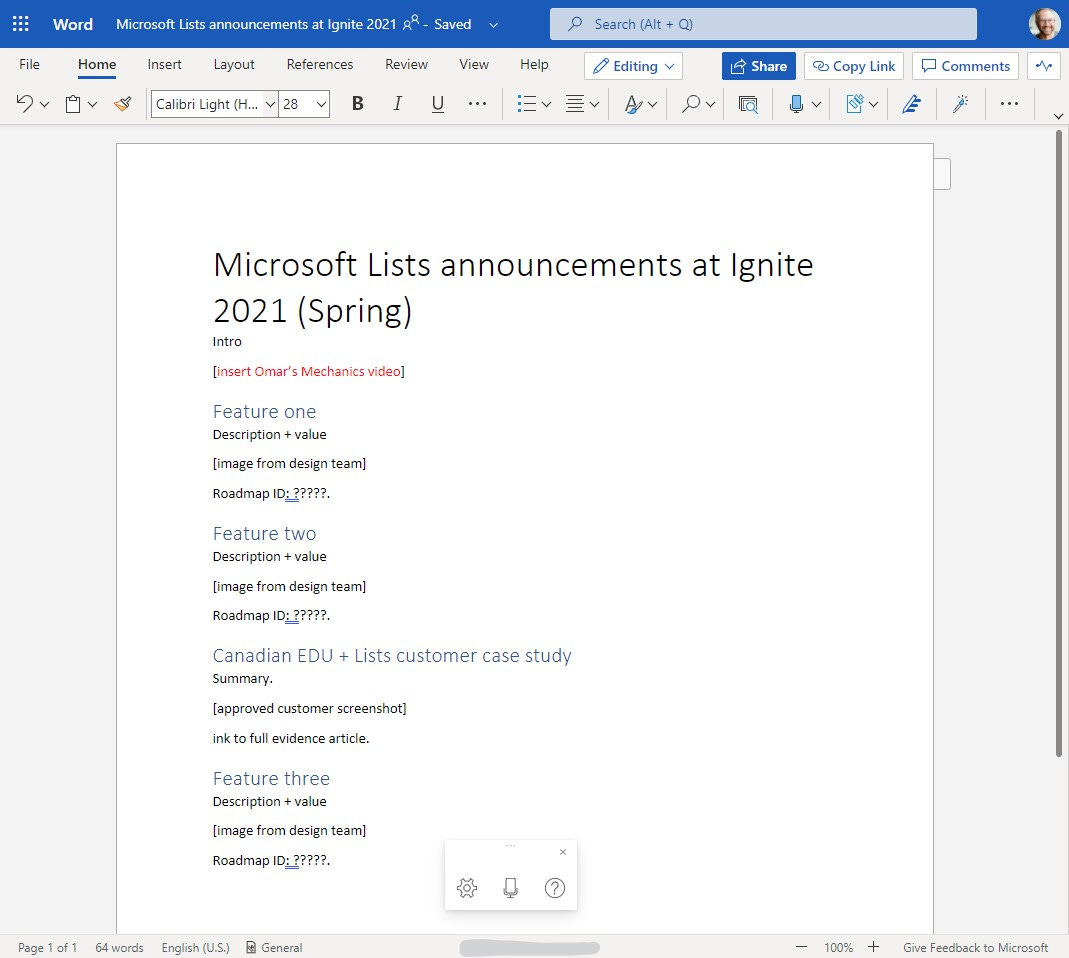Click the Undo icon
1069x958 pixels.
(x=24, y=104)
